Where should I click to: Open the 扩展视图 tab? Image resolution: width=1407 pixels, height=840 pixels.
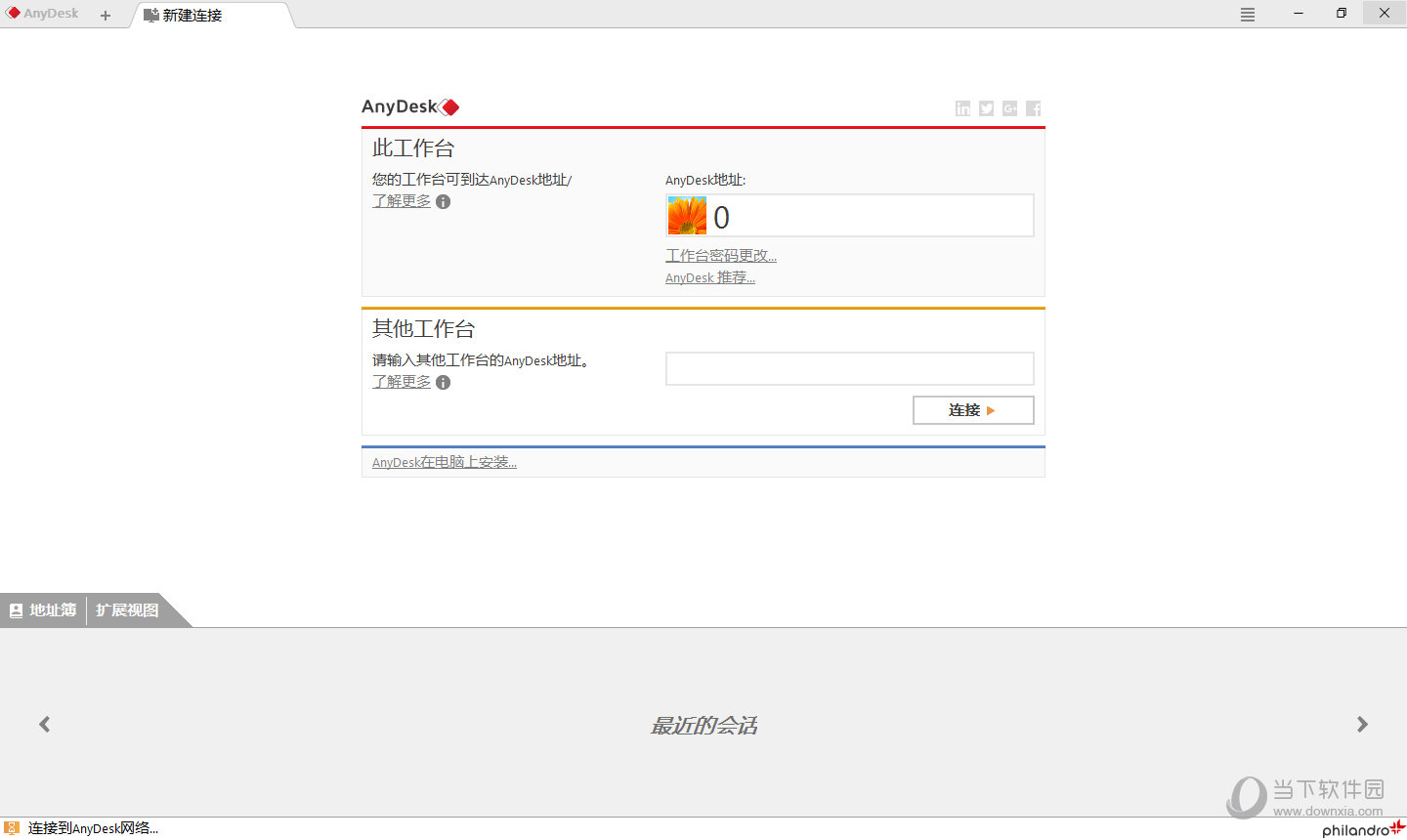[127, 610]
